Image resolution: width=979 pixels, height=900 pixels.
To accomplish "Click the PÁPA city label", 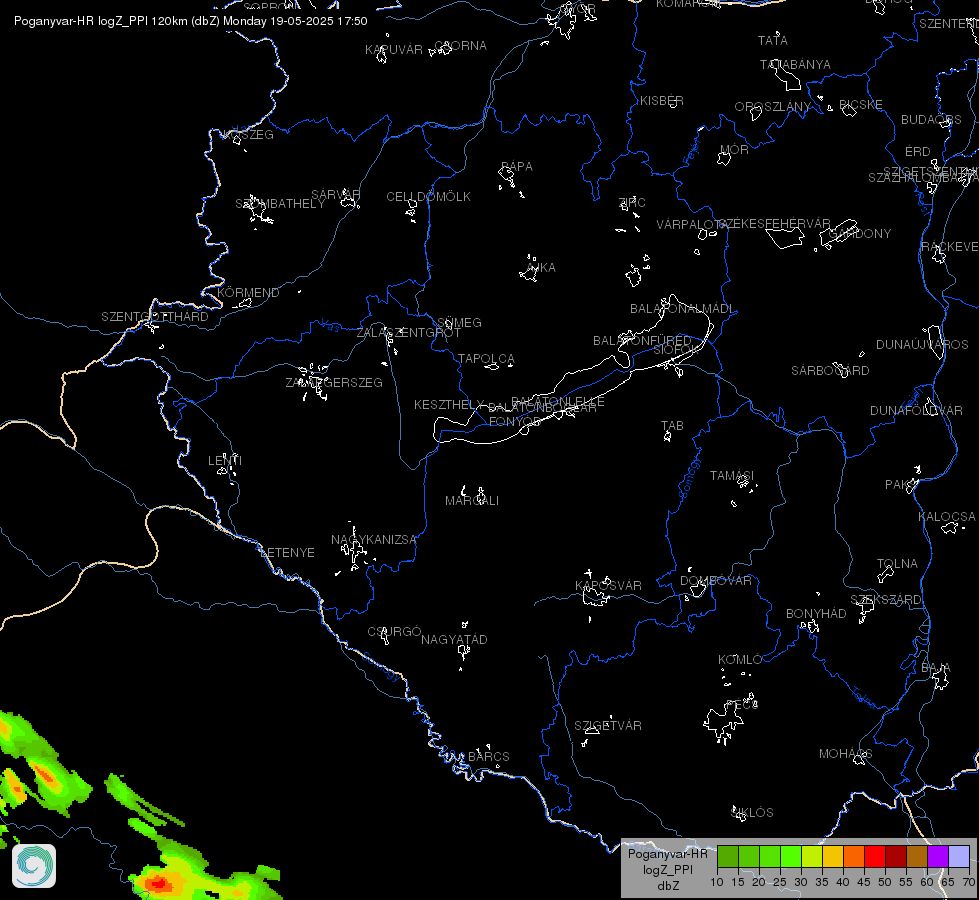I will point(517,167).
